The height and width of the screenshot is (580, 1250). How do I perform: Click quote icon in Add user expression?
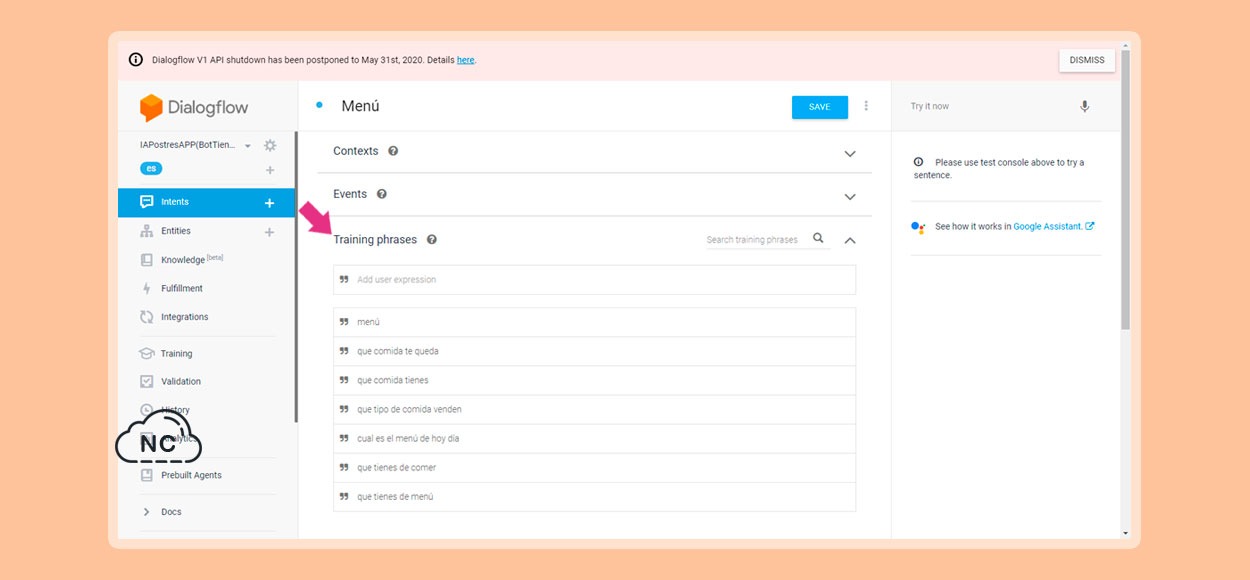344,280
